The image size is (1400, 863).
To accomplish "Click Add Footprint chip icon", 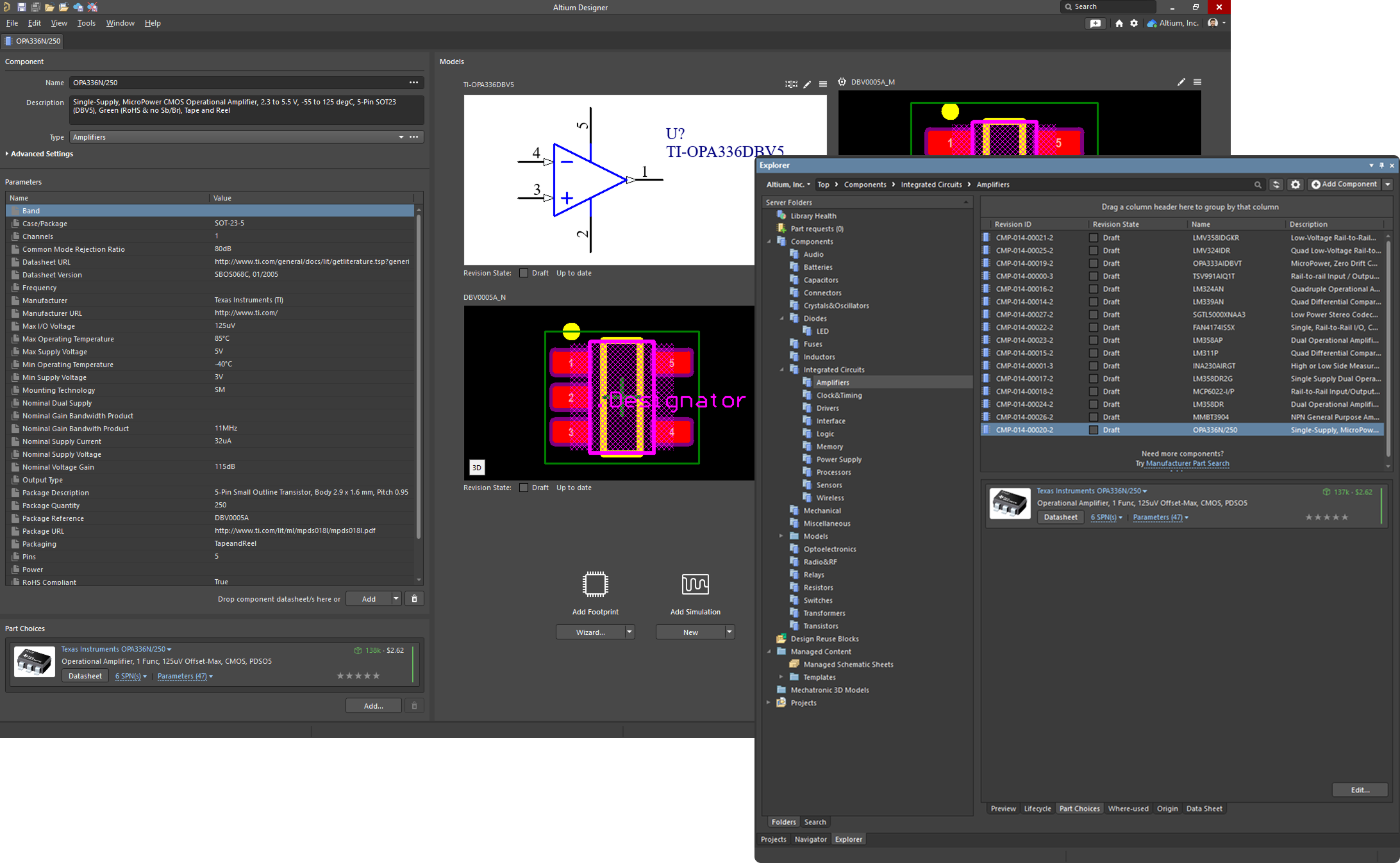I will coord(595,584).
